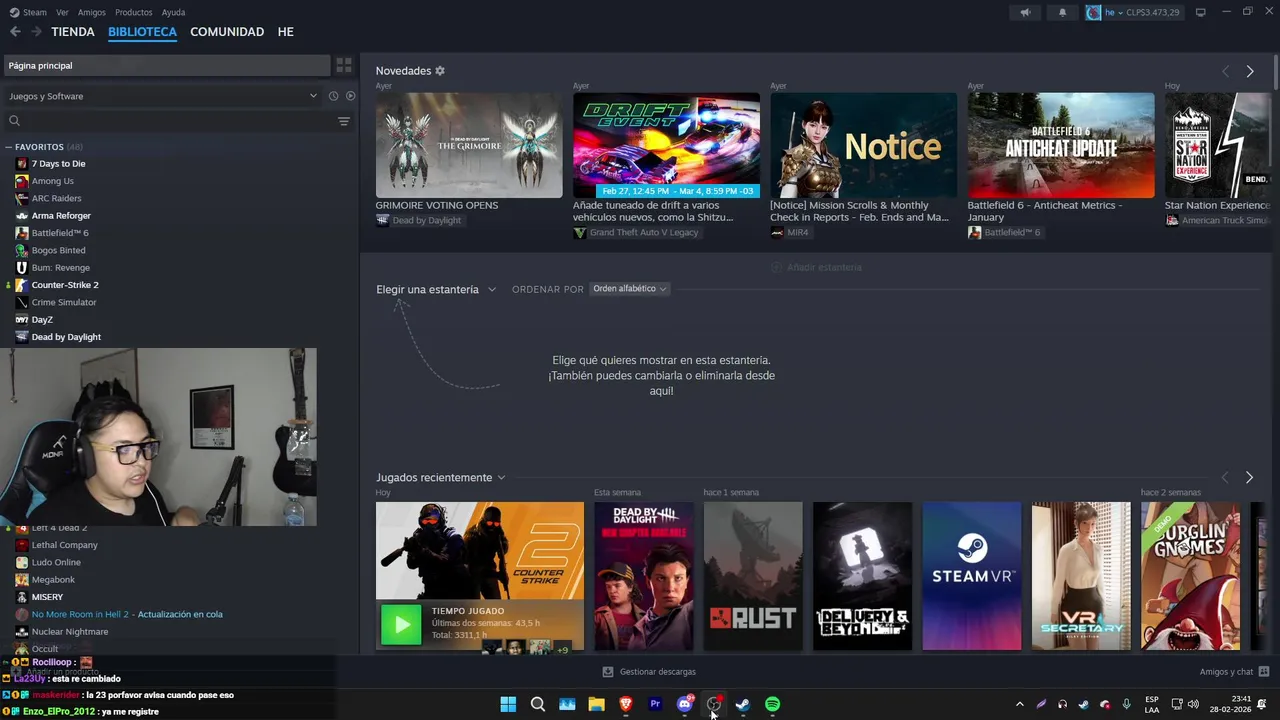This screenshot has width=1280, height=720.
Task: Open the Amigos menu
Action: point(92,12)
